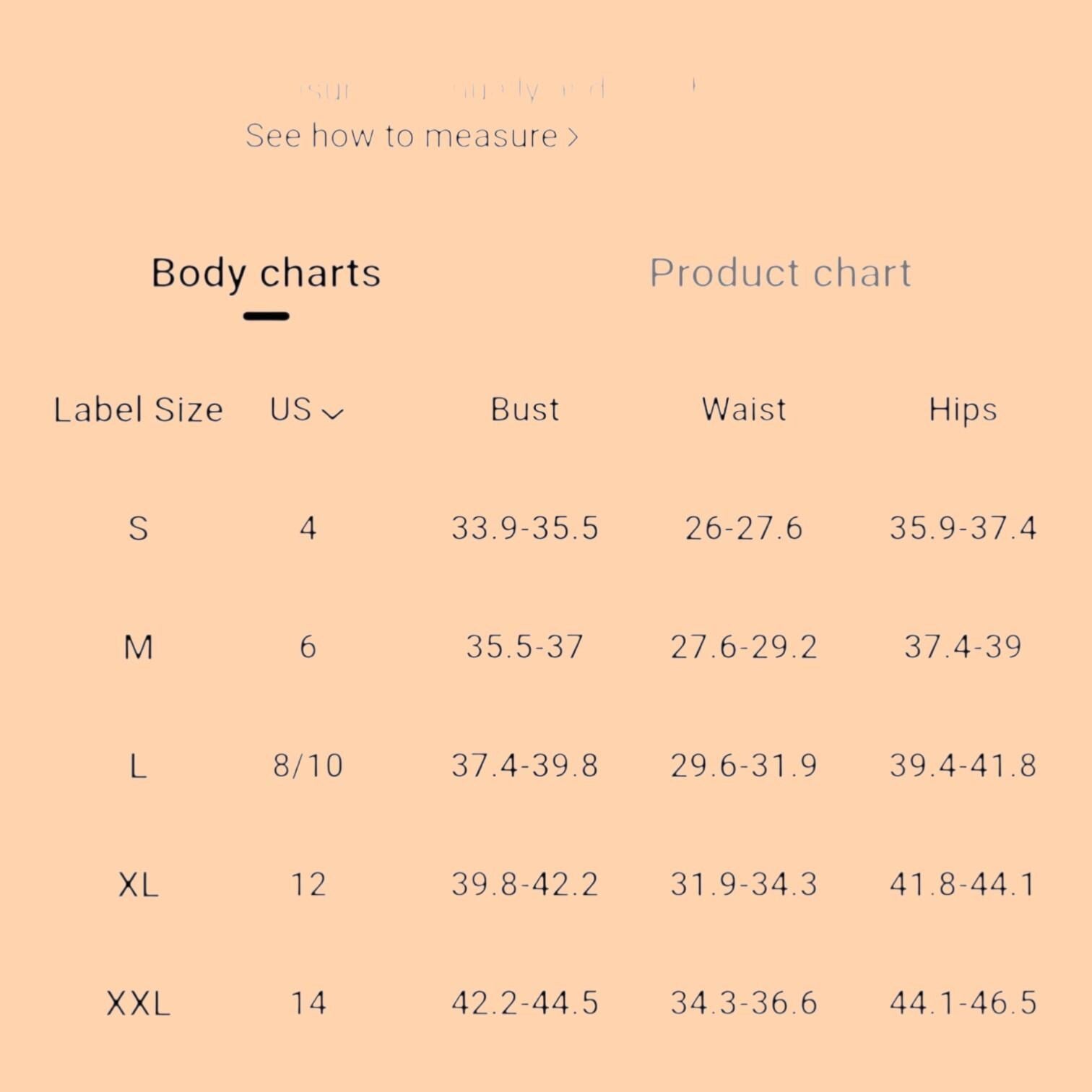Select the Body charts tab

point(266,274)
